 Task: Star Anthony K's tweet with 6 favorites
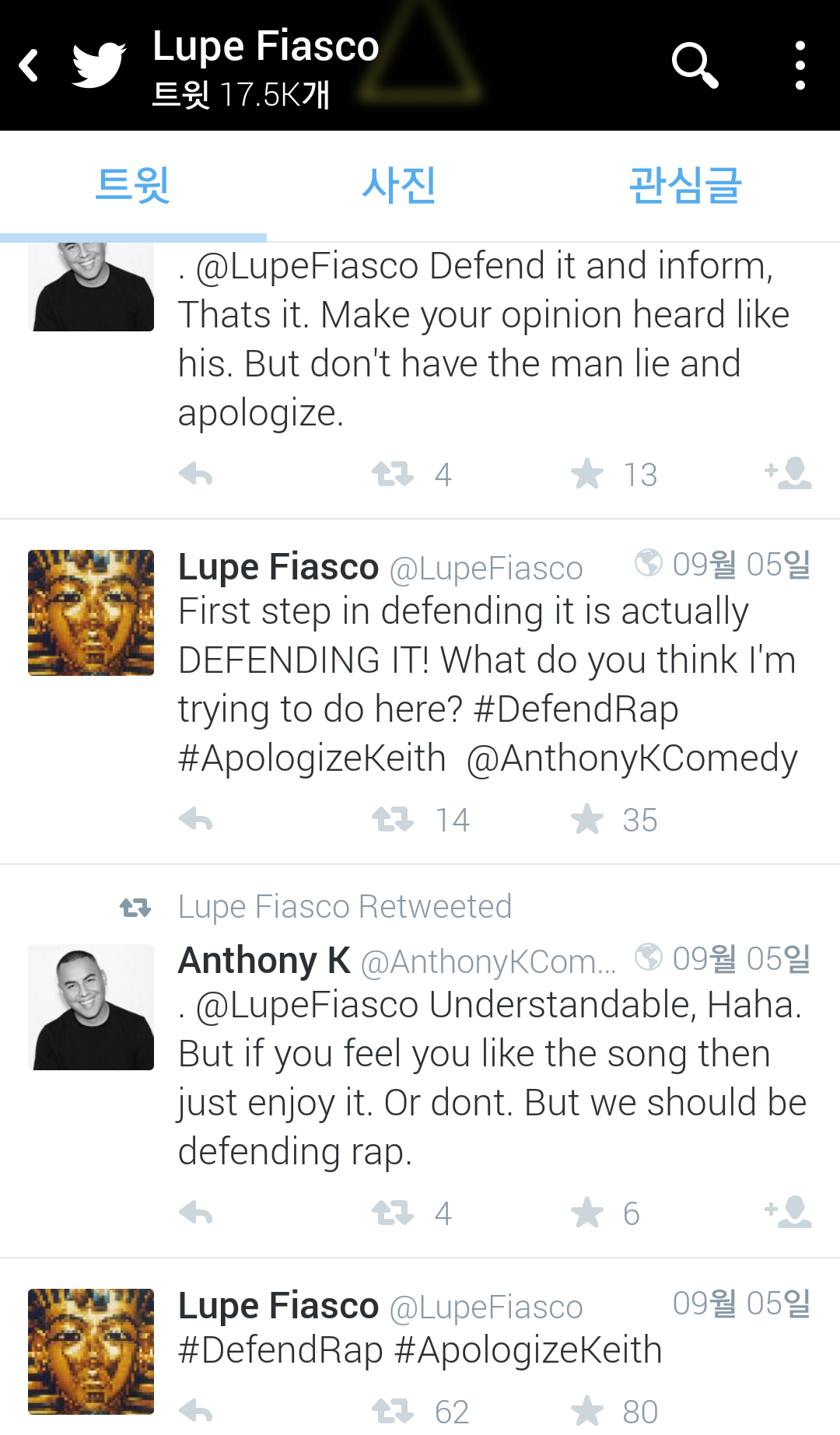pos(587,1212)
